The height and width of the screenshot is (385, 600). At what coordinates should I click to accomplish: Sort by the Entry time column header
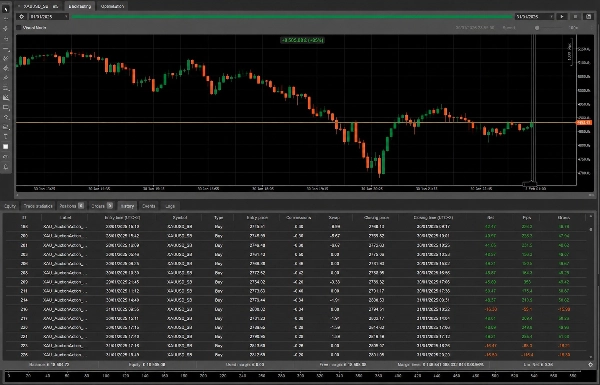[122, 218]
